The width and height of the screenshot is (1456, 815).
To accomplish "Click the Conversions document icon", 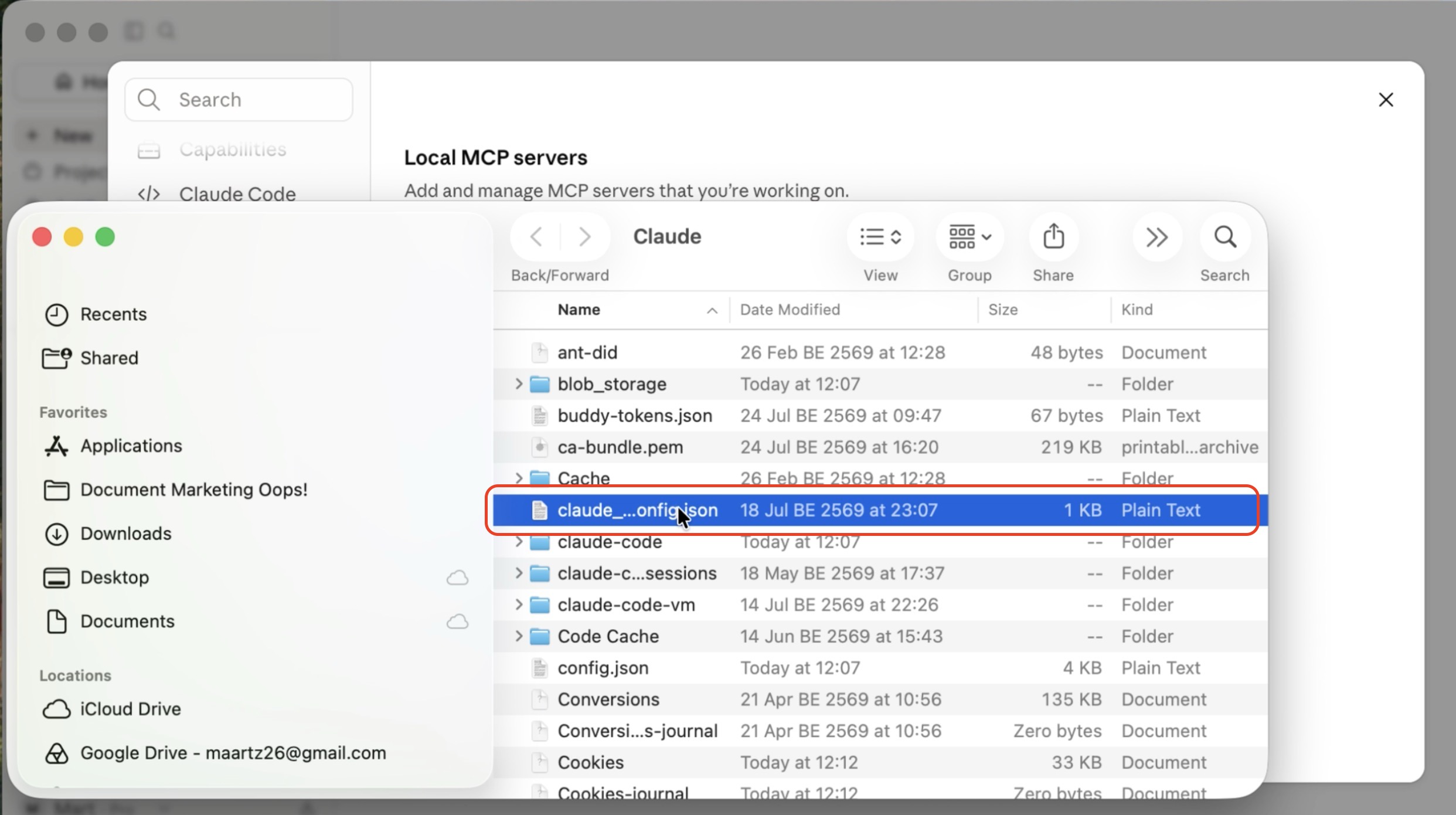I will click(539, 699).
